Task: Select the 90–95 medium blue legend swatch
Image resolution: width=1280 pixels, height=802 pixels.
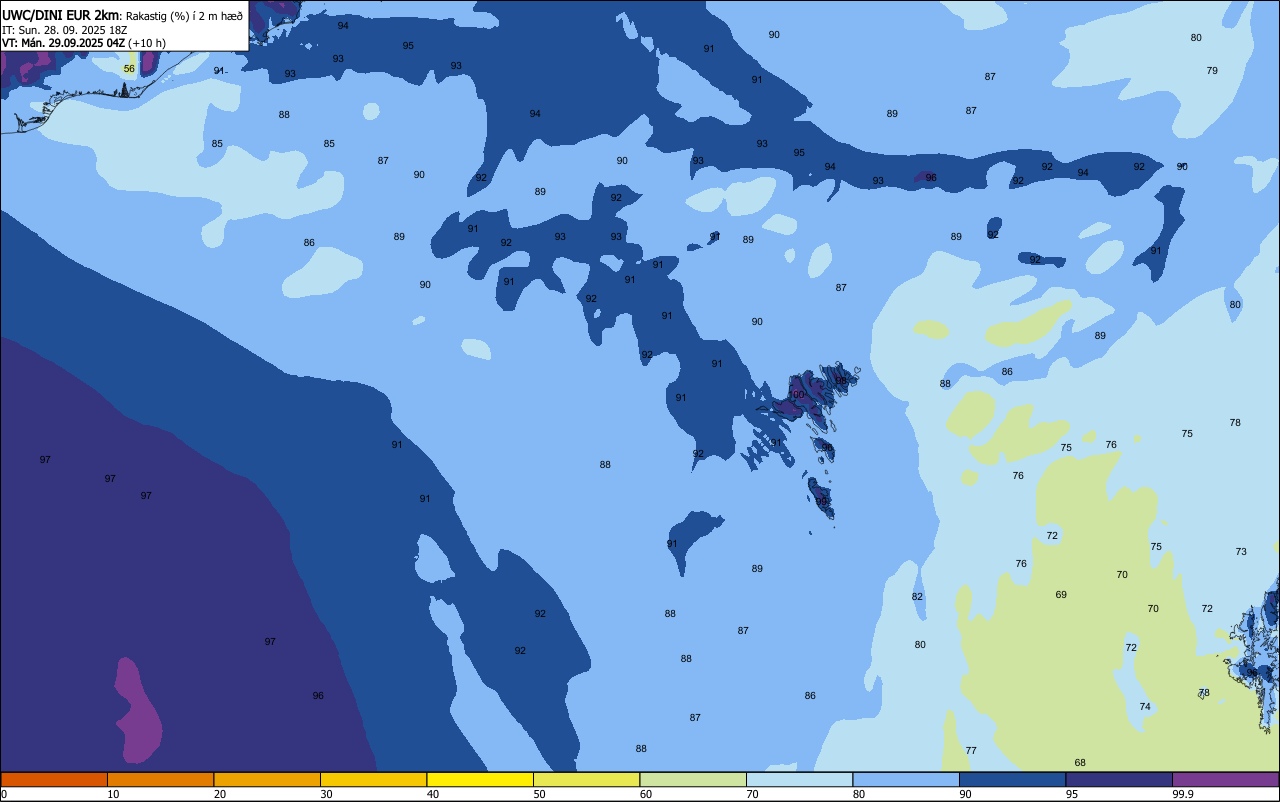Action: coord(1012,779)
